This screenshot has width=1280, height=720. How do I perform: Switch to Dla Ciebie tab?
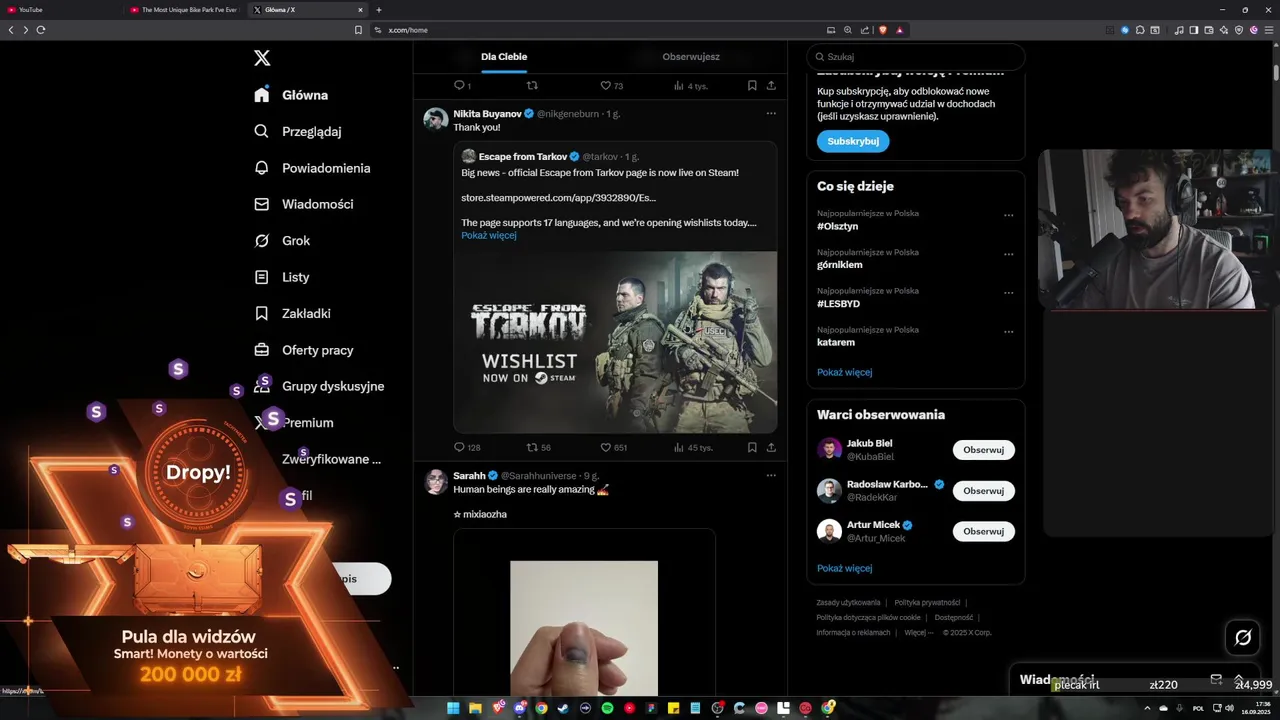click(x=504, y=57)
